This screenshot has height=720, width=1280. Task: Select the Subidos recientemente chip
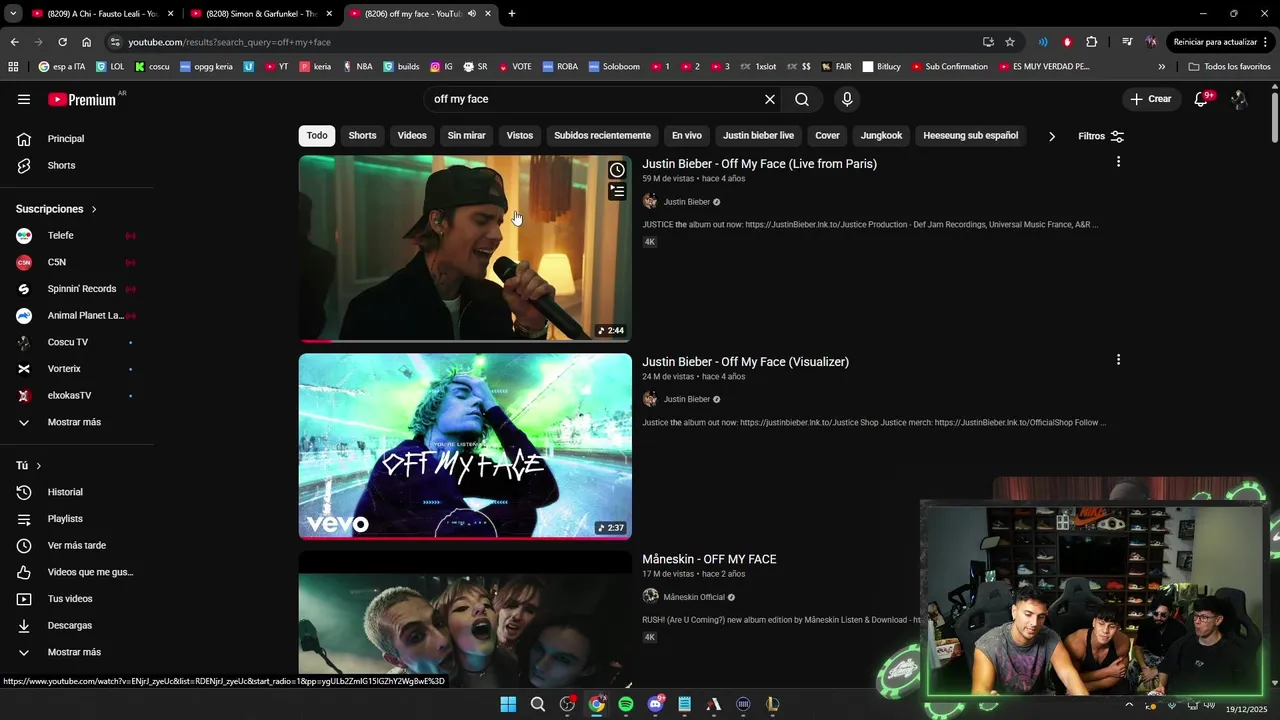click(602, 135)
